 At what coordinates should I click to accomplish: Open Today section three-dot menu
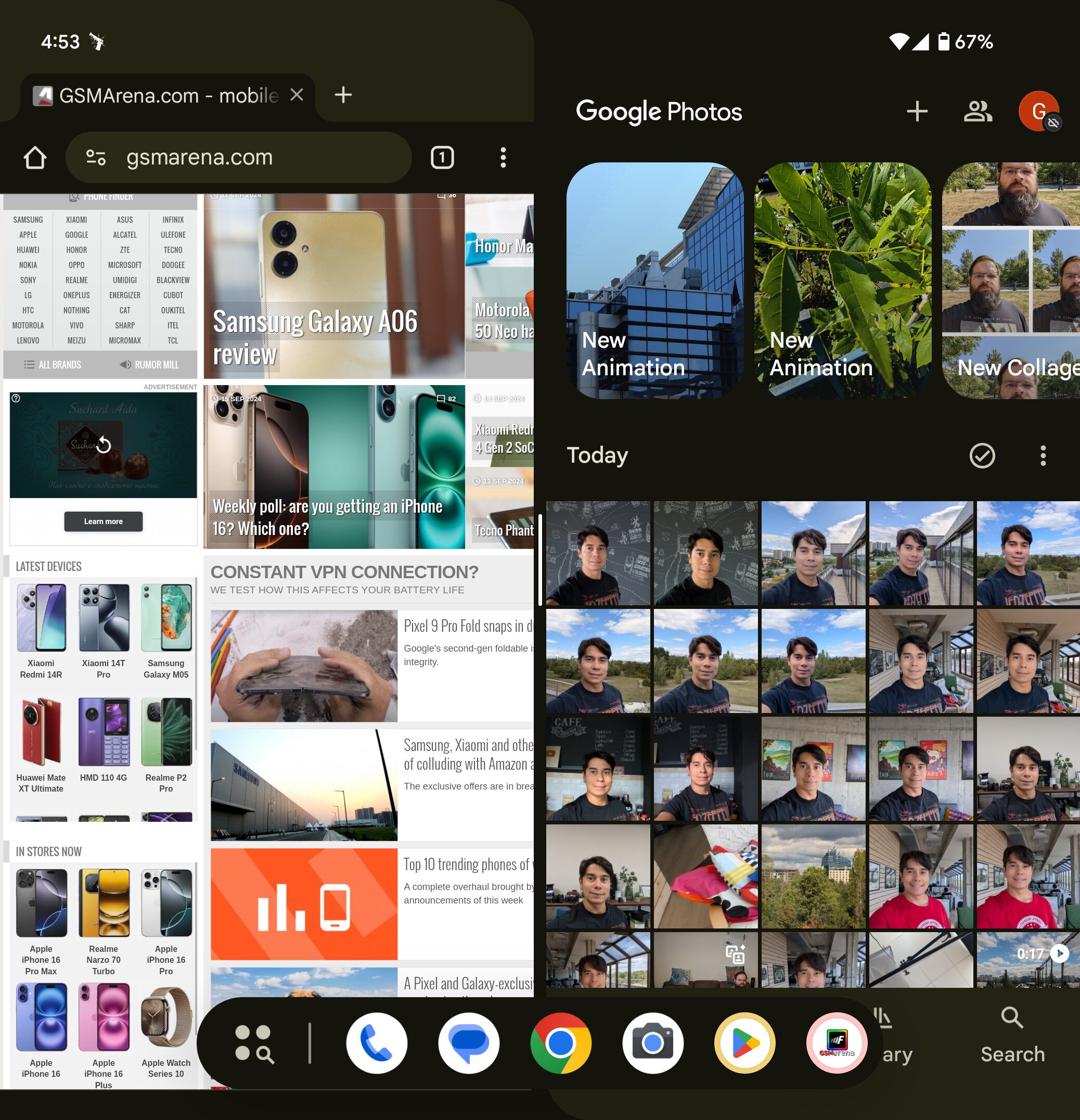(x=1043, y=455)
